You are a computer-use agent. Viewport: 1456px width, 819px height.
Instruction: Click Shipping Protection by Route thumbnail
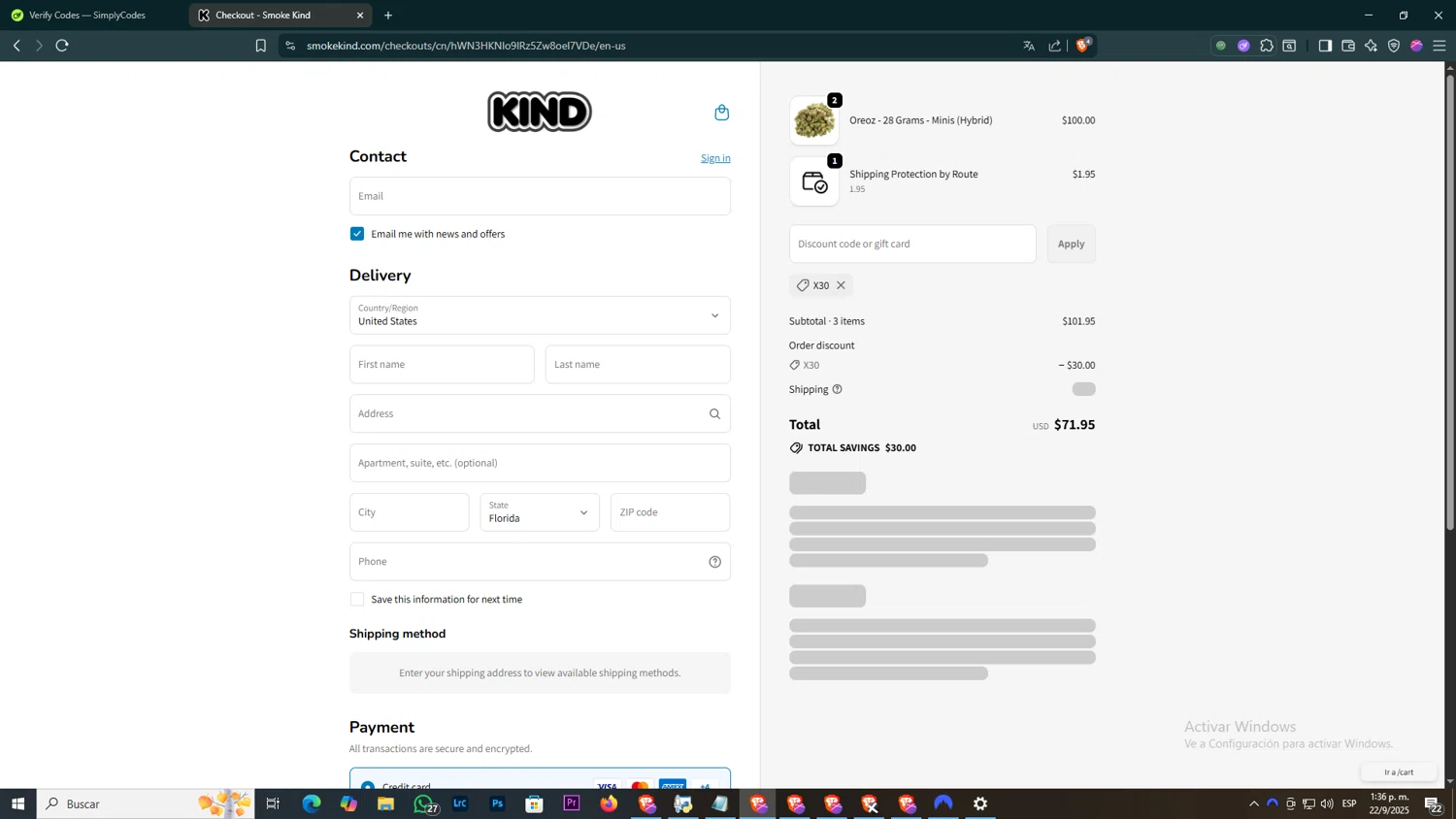(814, 181)
